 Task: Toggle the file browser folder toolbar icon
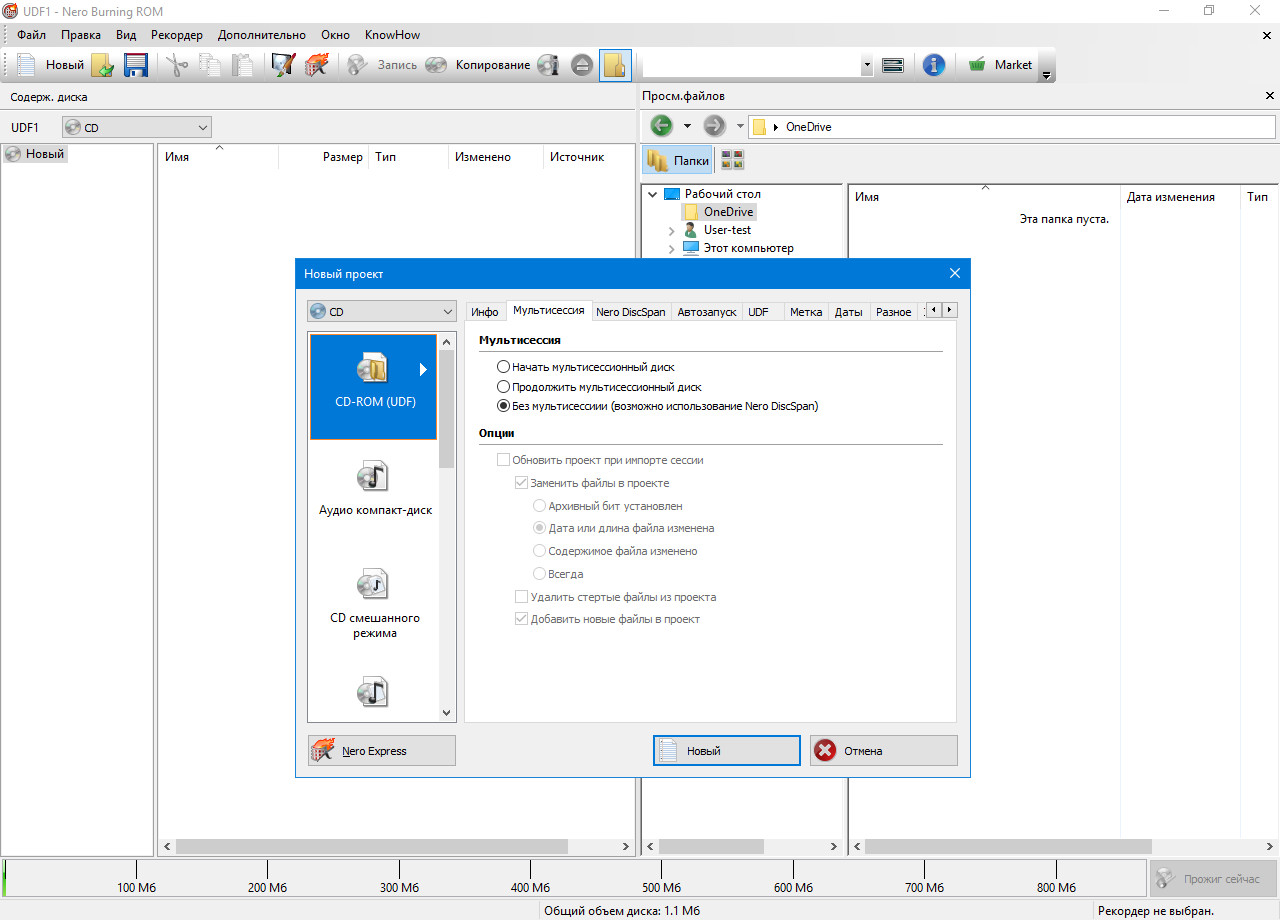pyautogui.click(x=615, y=65)
